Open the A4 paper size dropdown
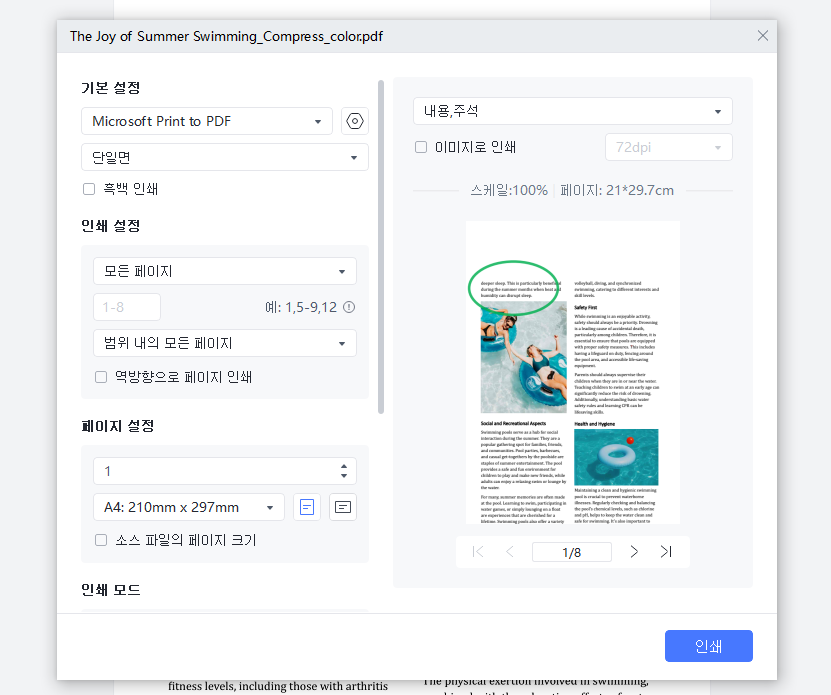Screen dimensions: 831x695 (188, 507)
